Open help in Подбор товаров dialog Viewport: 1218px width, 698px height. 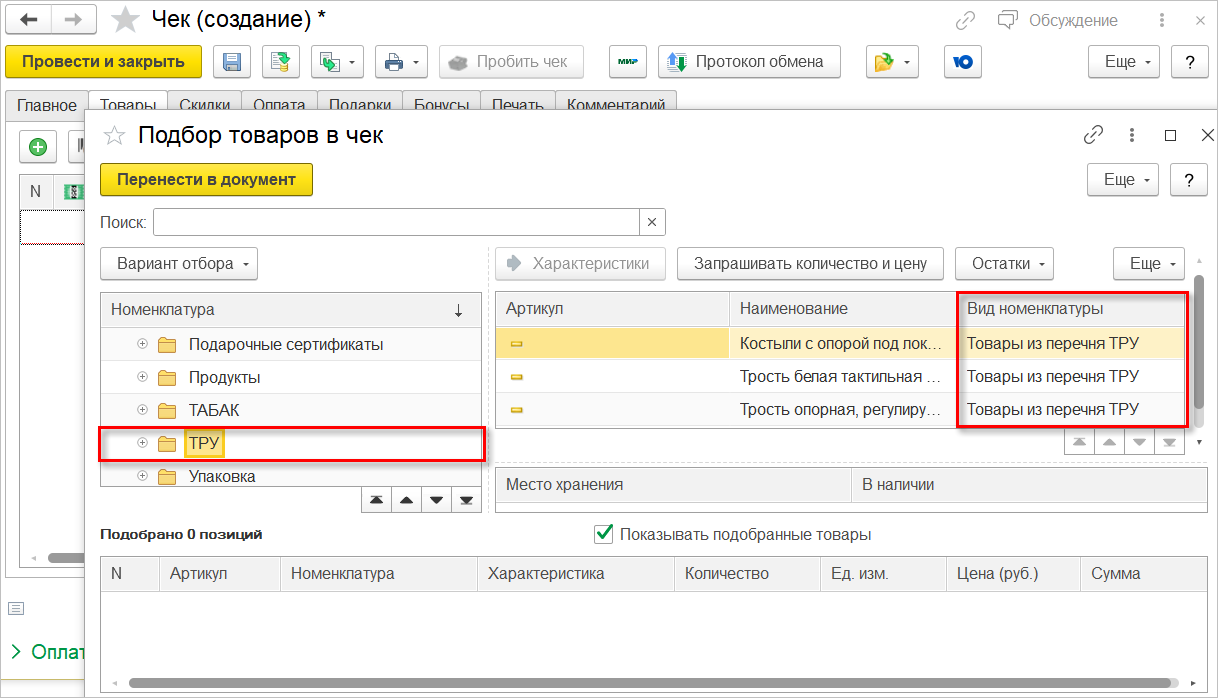(1189, 180)
